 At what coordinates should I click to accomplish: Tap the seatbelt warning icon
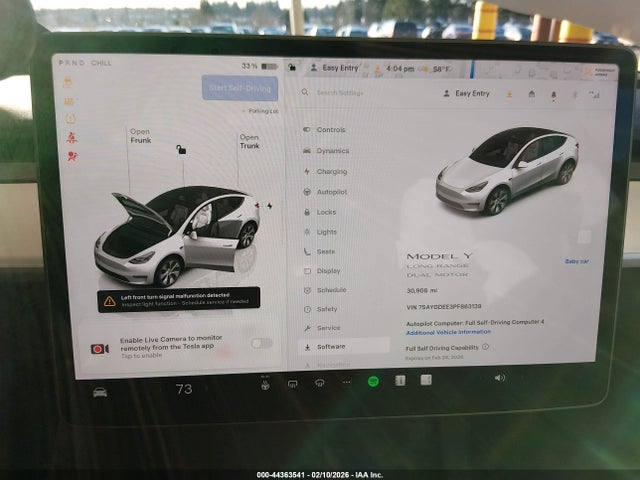(x=71, y=138)
